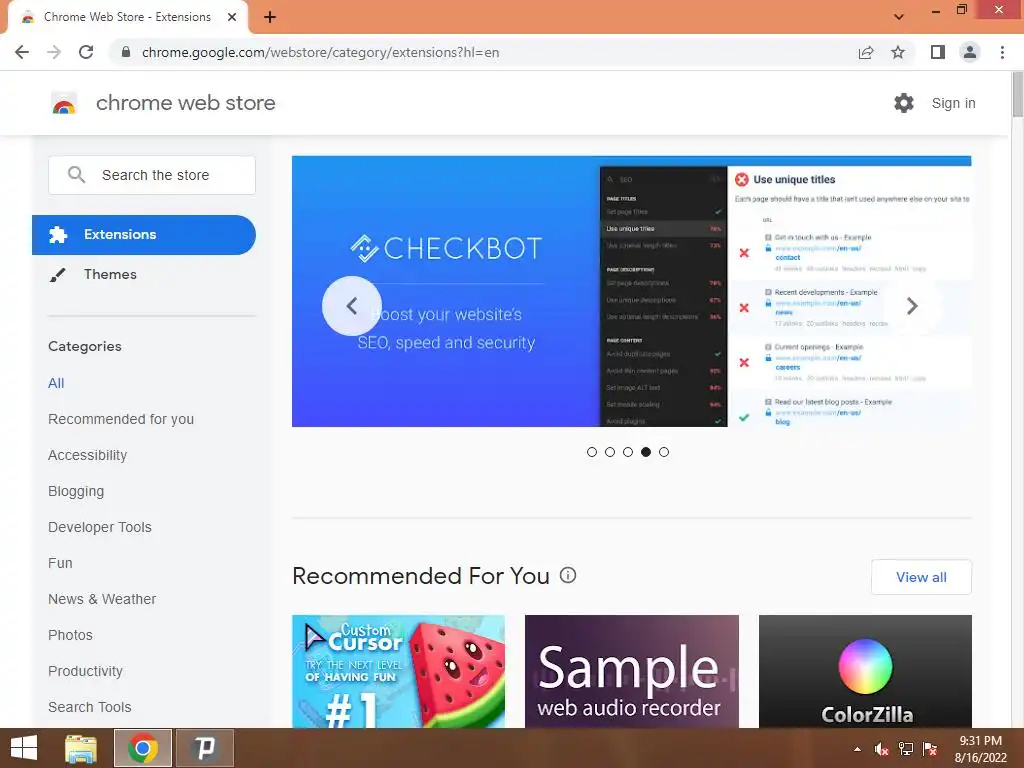
Task: Open the Web Store settings gear
Action: pyautogui.click(x=903, y=103)
